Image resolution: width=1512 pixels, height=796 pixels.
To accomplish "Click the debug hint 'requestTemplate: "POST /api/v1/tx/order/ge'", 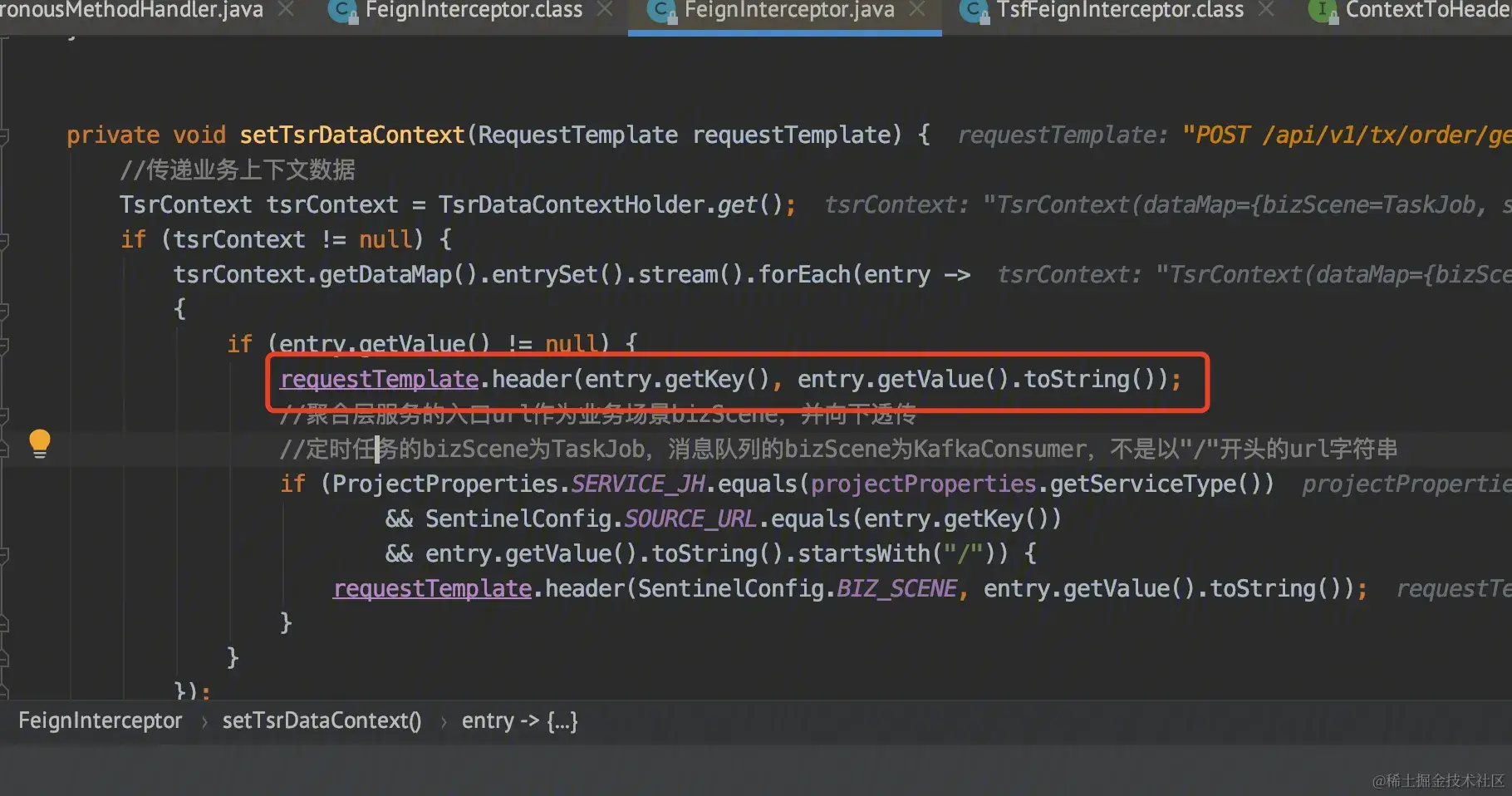I will click(x=1235, y=135).
